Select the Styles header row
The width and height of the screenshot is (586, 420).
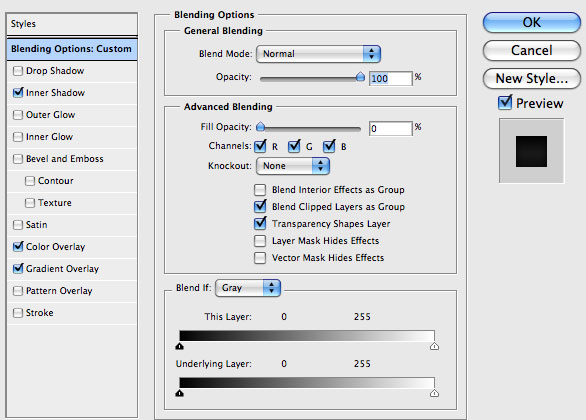pyautogui.click(x=72, y=24)
